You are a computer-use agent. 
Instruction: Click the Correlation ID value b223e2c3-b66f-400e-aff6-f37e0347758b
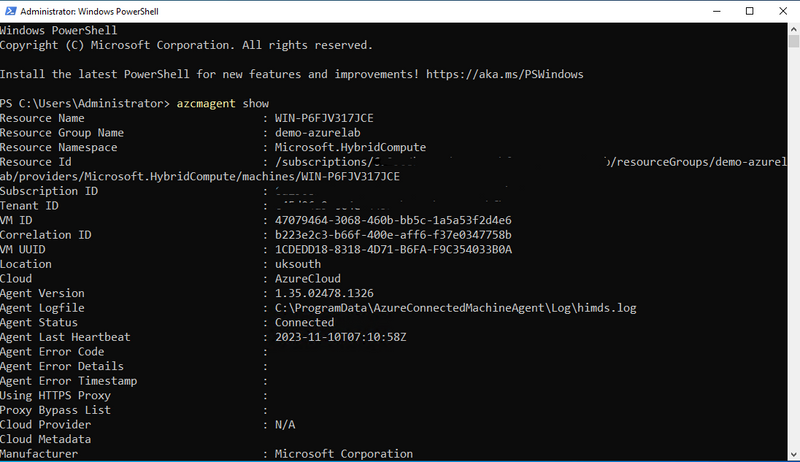click(x=393, y=235)
